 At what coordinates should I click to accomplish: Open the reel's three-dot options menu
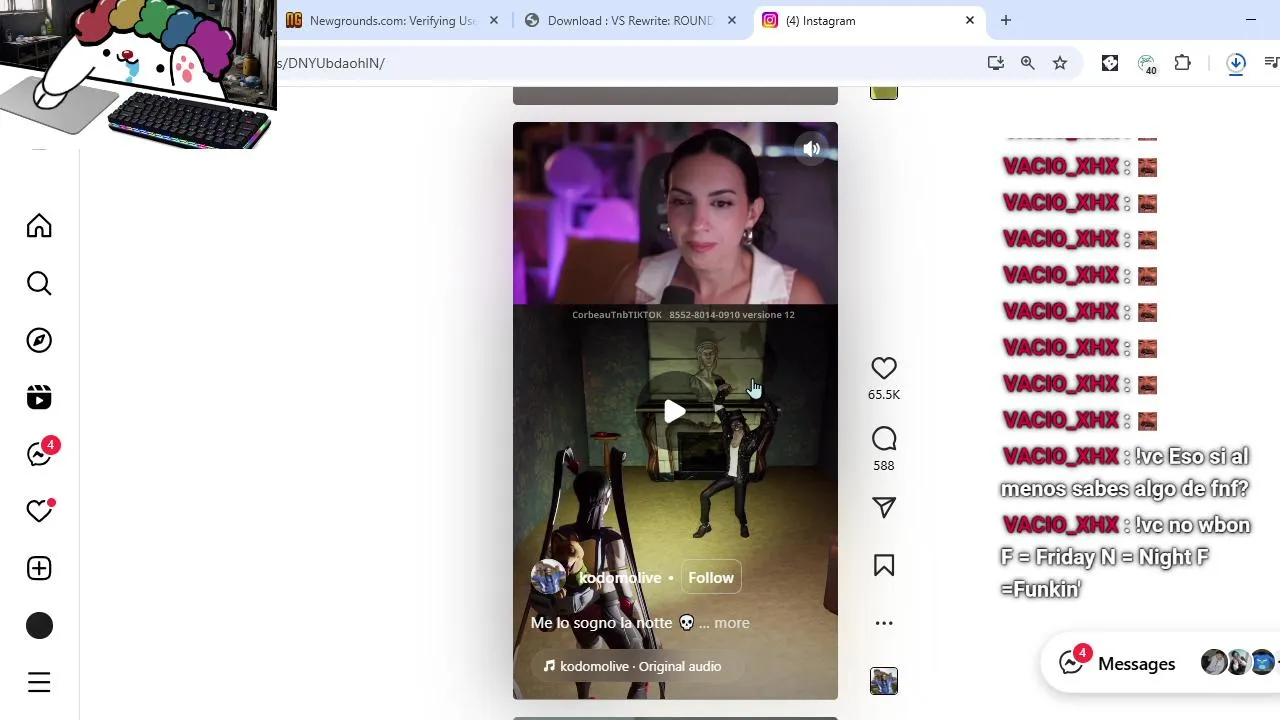[884, 623]
